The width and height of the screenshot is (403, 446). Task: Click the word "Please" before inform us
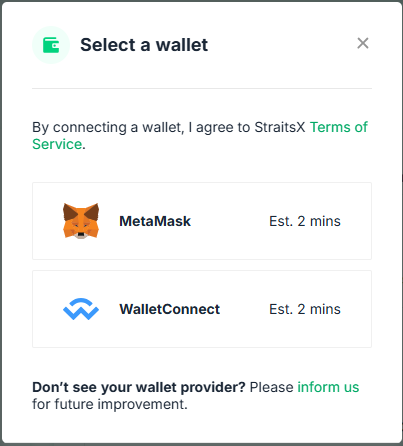click(272, 387)
